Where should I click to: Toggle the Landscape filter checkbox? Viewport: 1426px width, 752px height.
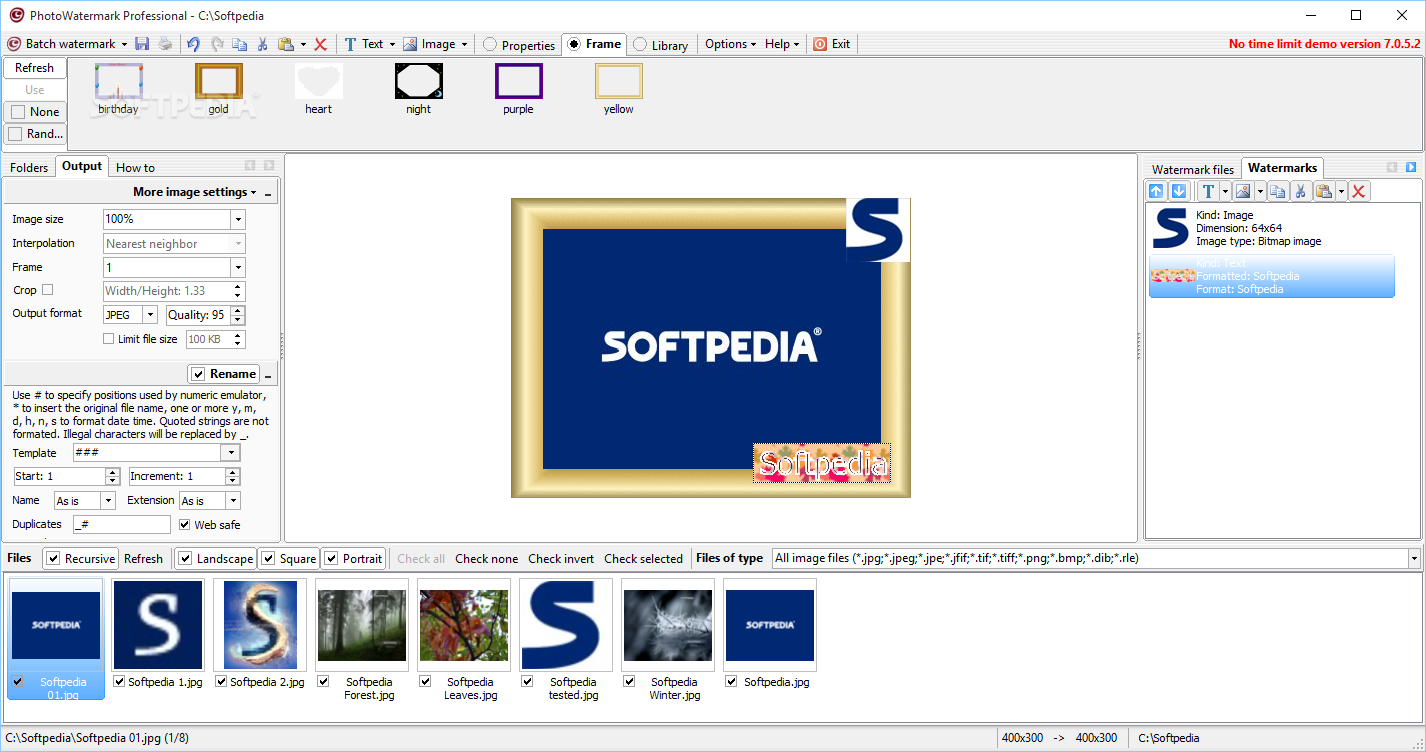[185, 558]
